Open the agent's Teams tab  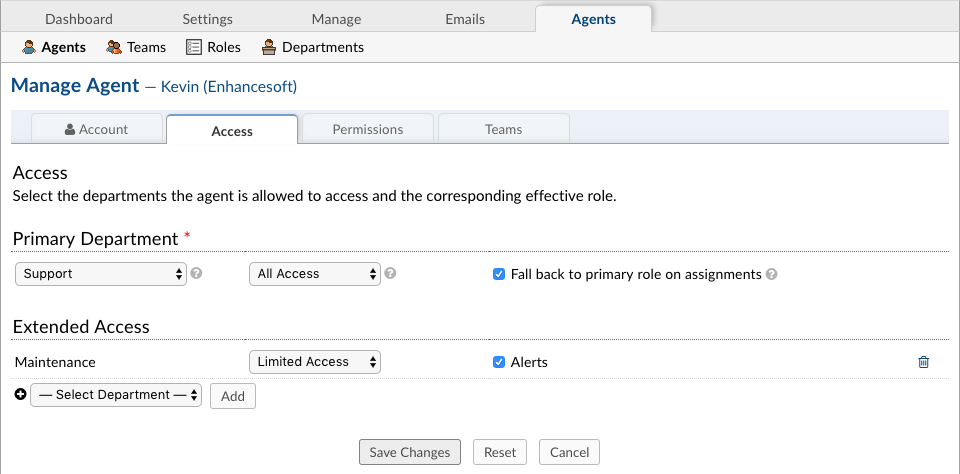point(503,129)
